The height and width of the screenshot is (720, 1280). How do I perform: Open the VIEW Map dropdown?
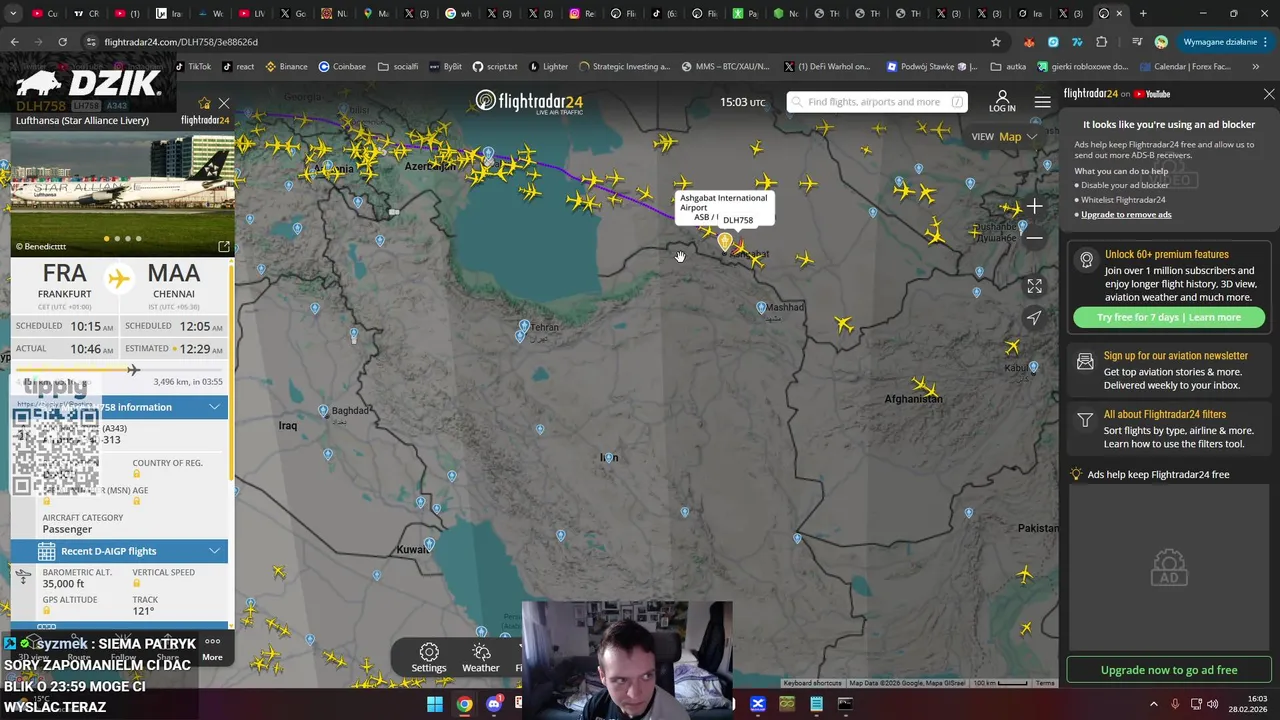click(x=1004, y=136)
